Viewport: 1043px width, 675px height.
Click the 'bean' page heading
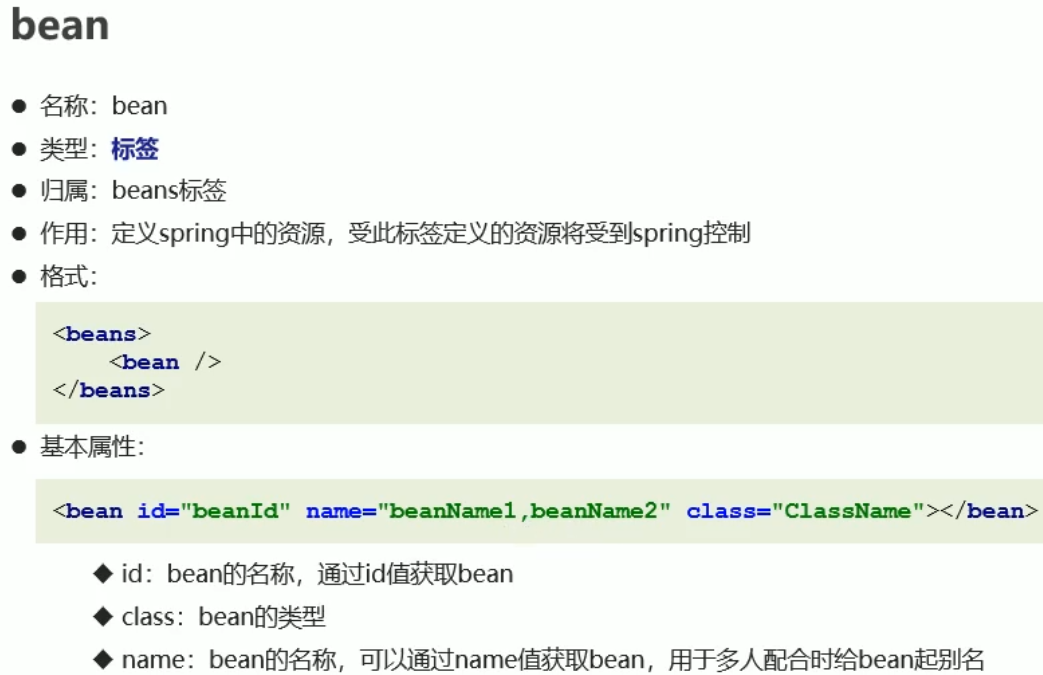[x=60, y=25]
